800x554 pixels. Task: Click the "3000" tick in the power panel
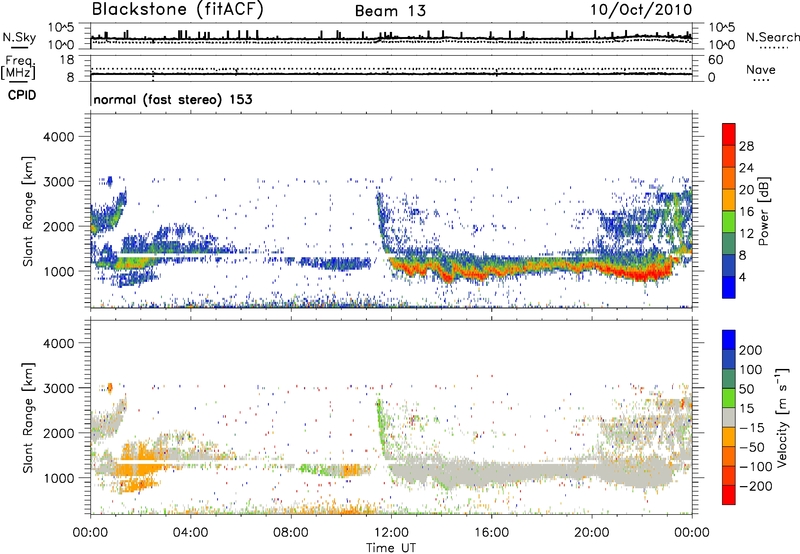58,182
